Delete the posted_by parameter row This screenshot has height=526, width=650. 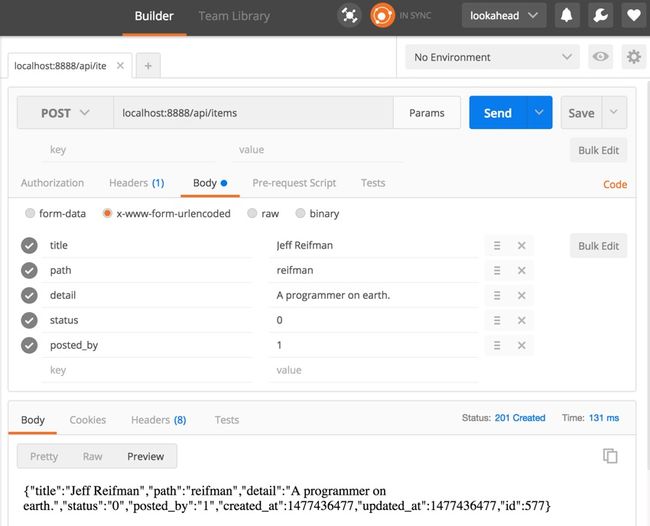tap(521, 345)
